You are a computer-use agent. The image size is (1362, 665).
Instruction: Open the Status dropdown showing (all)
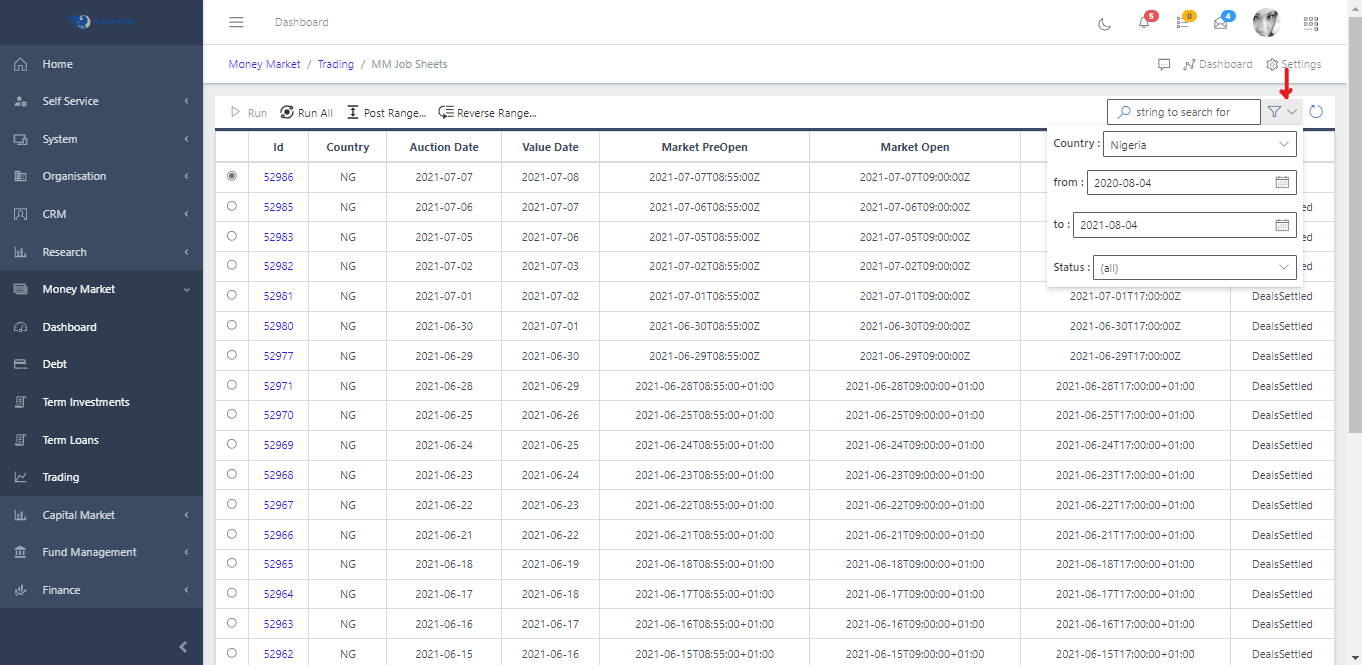(x=1195, y=267)
